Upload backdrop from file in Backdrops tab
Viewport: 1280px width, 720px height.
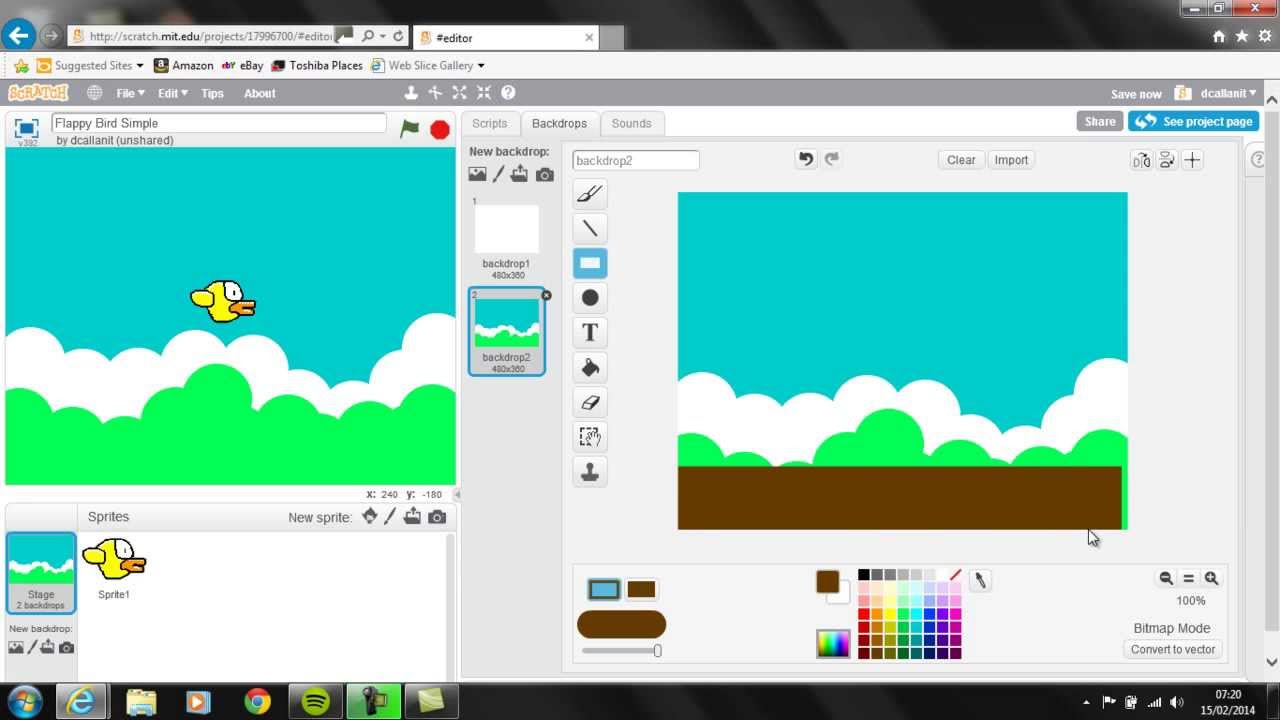(x=519, y=174)
